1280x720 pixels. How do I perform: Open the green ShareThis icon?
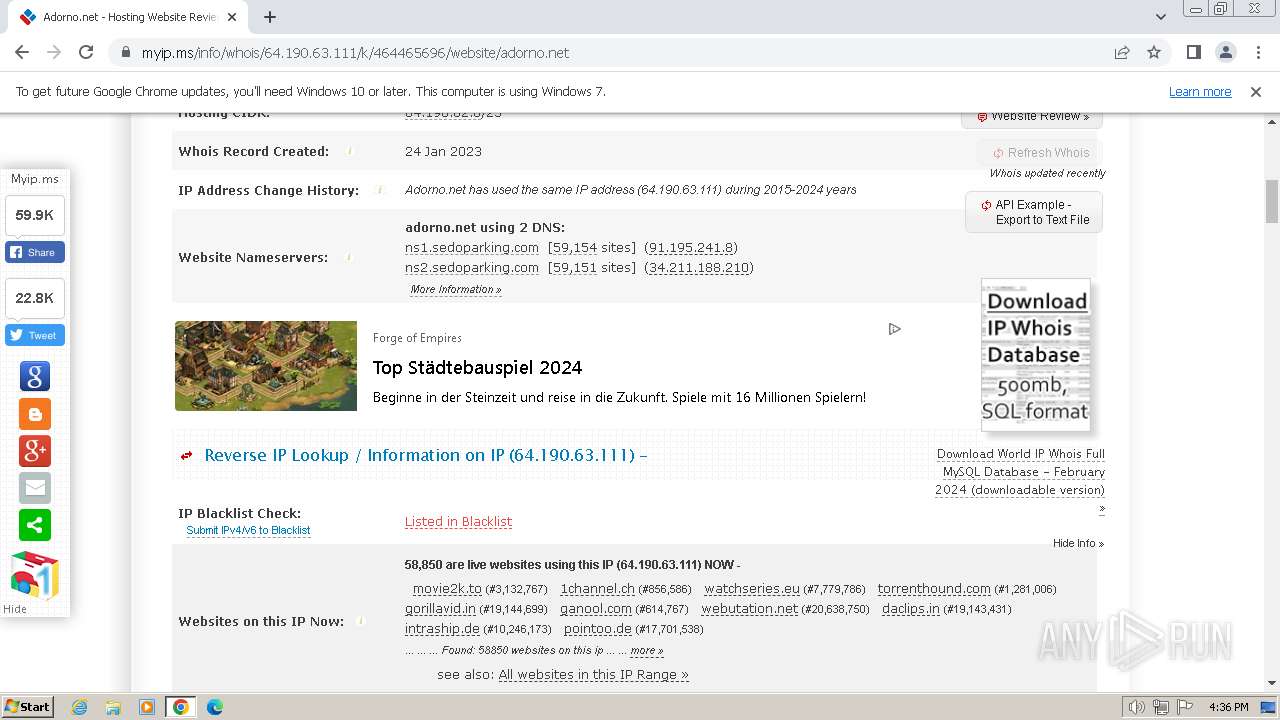point(35,525)
